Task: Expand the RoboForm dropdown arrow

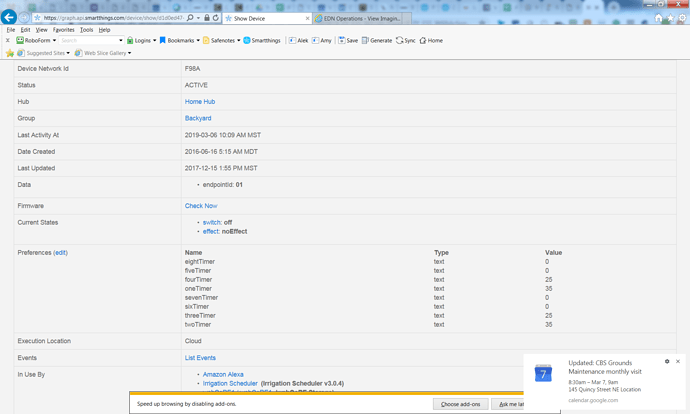Action: coord(54,40)
